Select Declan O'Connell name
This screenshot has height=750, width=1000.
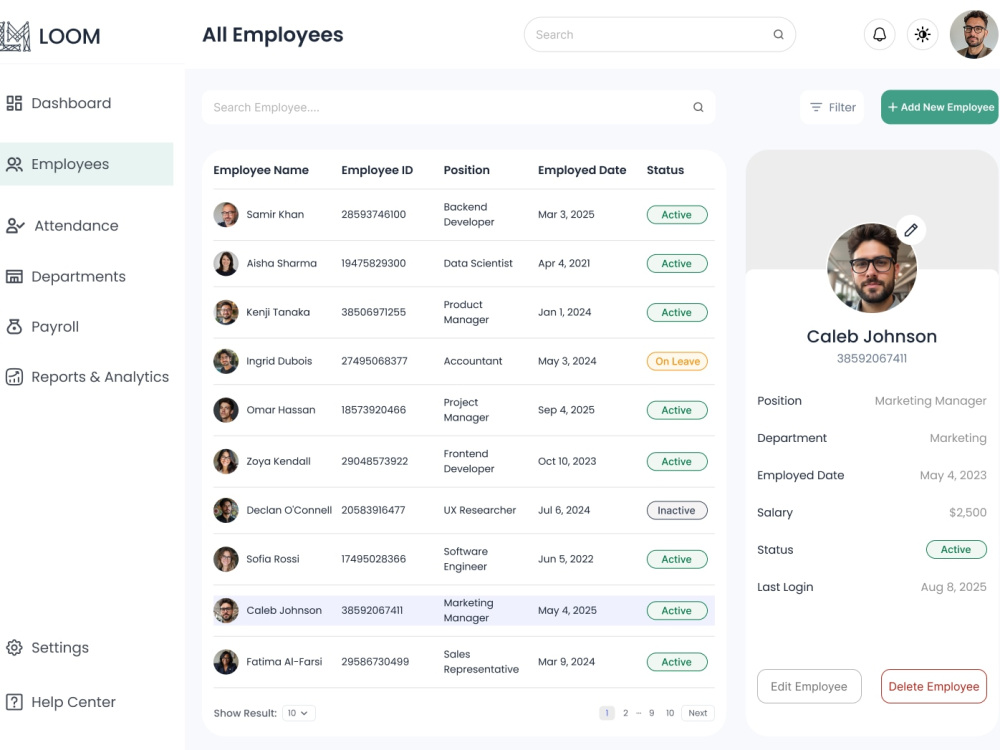[x=289, y=510]
